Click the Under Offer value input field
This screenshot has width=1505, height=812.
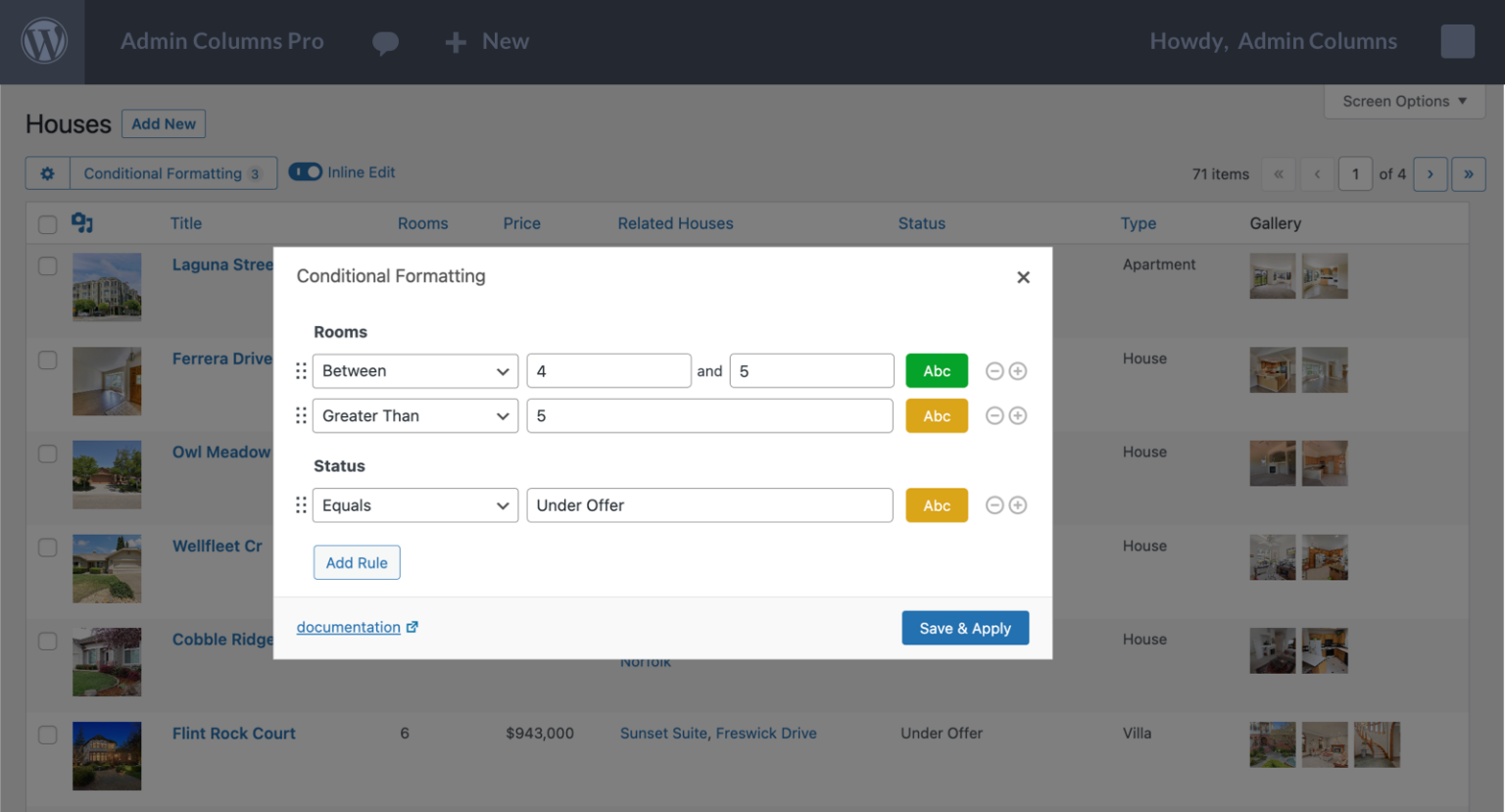(x=708, y=505)
